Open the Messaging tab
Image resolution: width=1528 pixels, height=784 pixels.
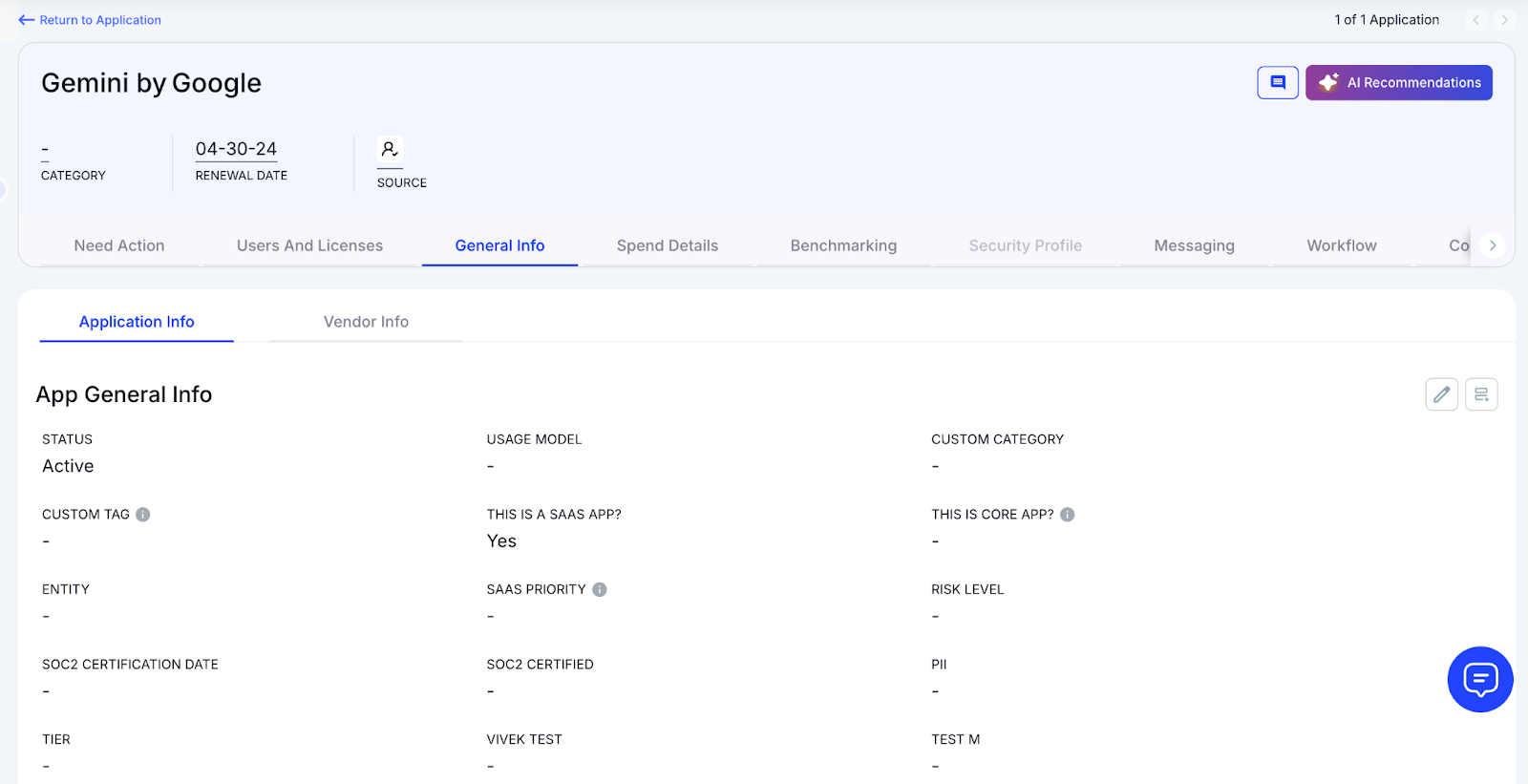pos(1195,245)
